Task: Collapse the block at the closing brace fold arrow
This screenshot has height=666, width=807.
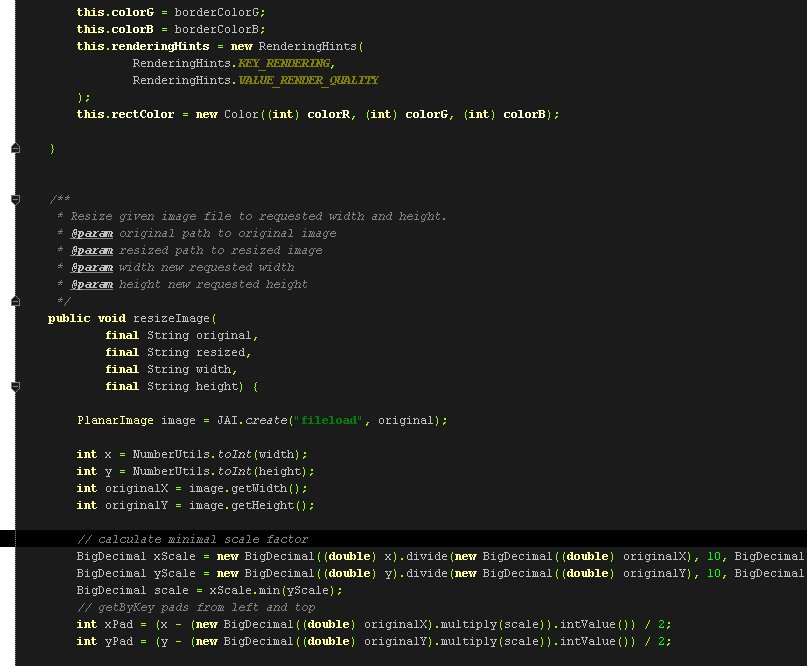Action: coord(14,147)
